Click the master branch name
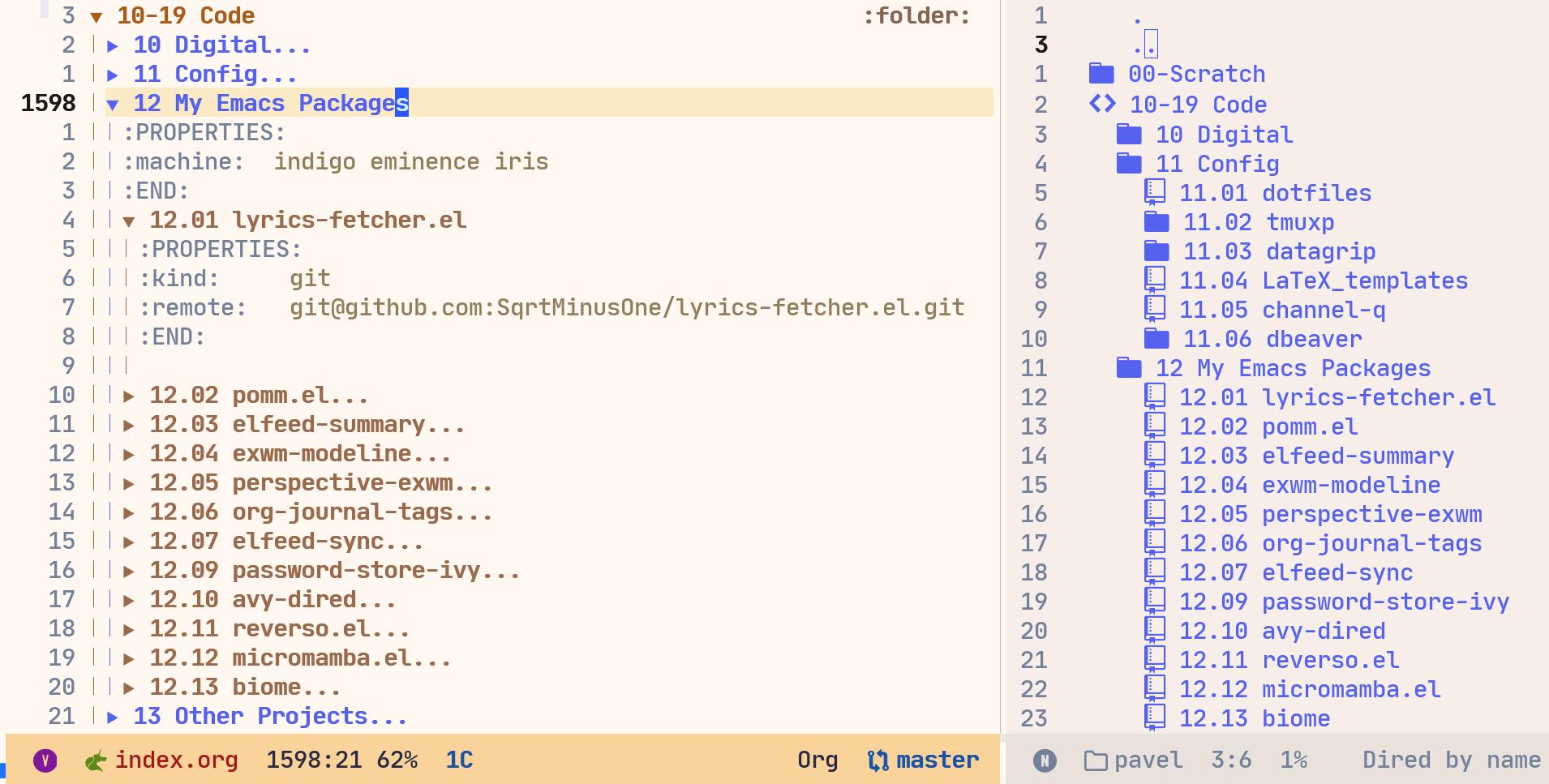The image size is (1549, 784). (938, 760)
